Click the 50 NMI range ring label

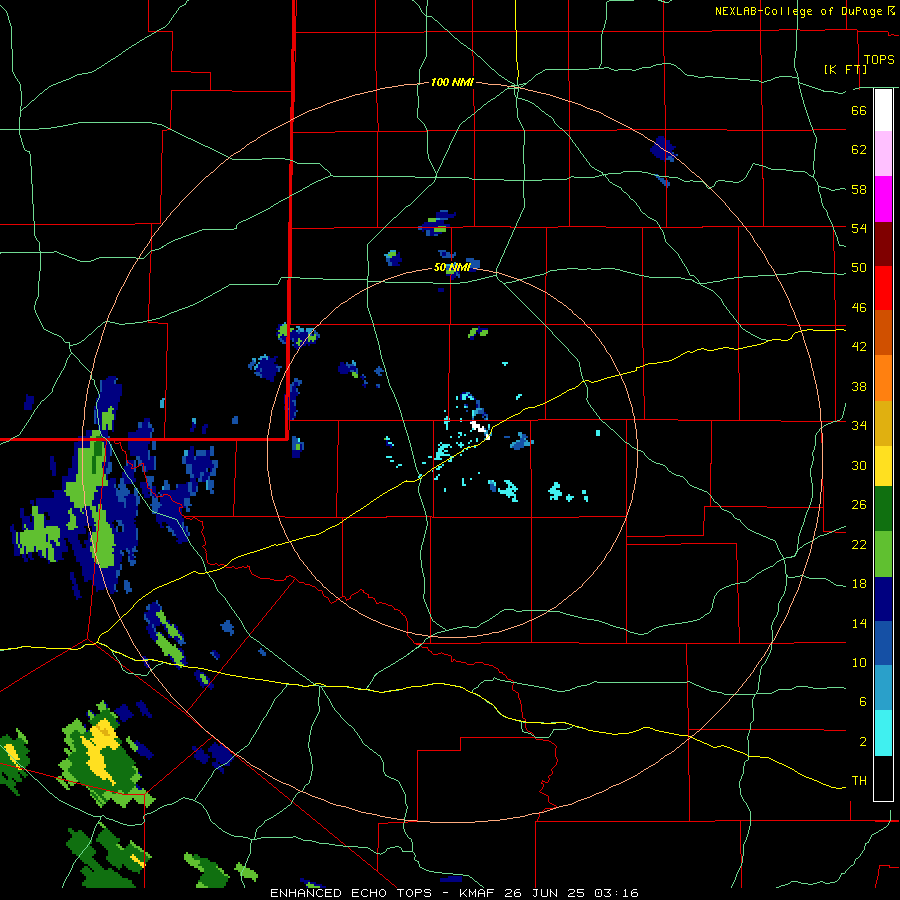coord(452,267)
